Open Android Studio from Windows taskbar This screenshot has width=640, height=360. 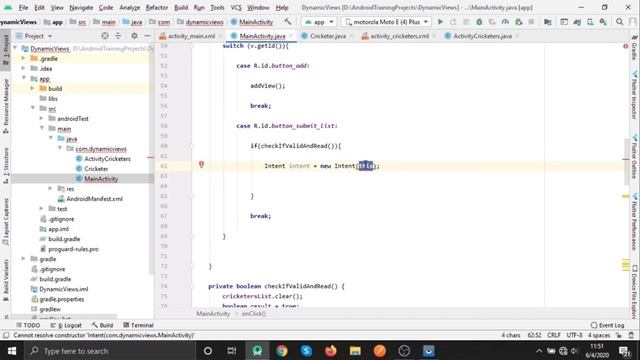click(x=257, y=351)
